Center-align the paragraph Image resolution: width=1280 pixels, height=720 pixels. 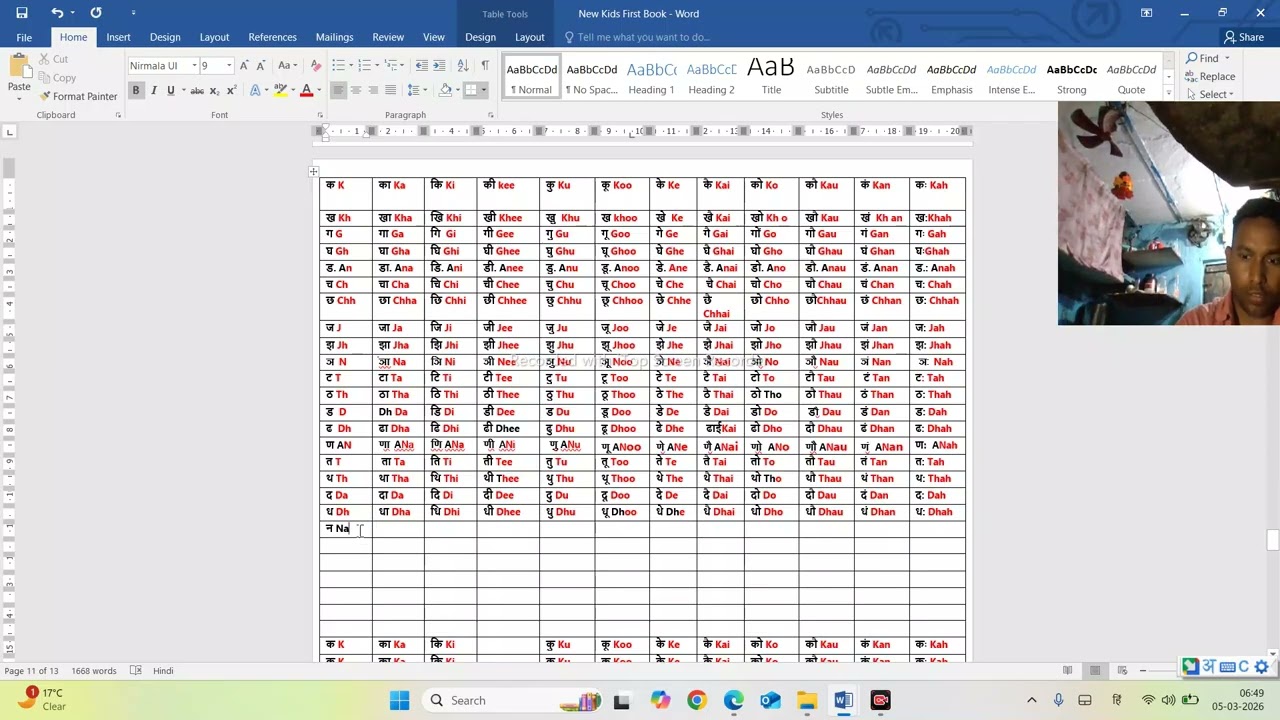tap(356, 90)
